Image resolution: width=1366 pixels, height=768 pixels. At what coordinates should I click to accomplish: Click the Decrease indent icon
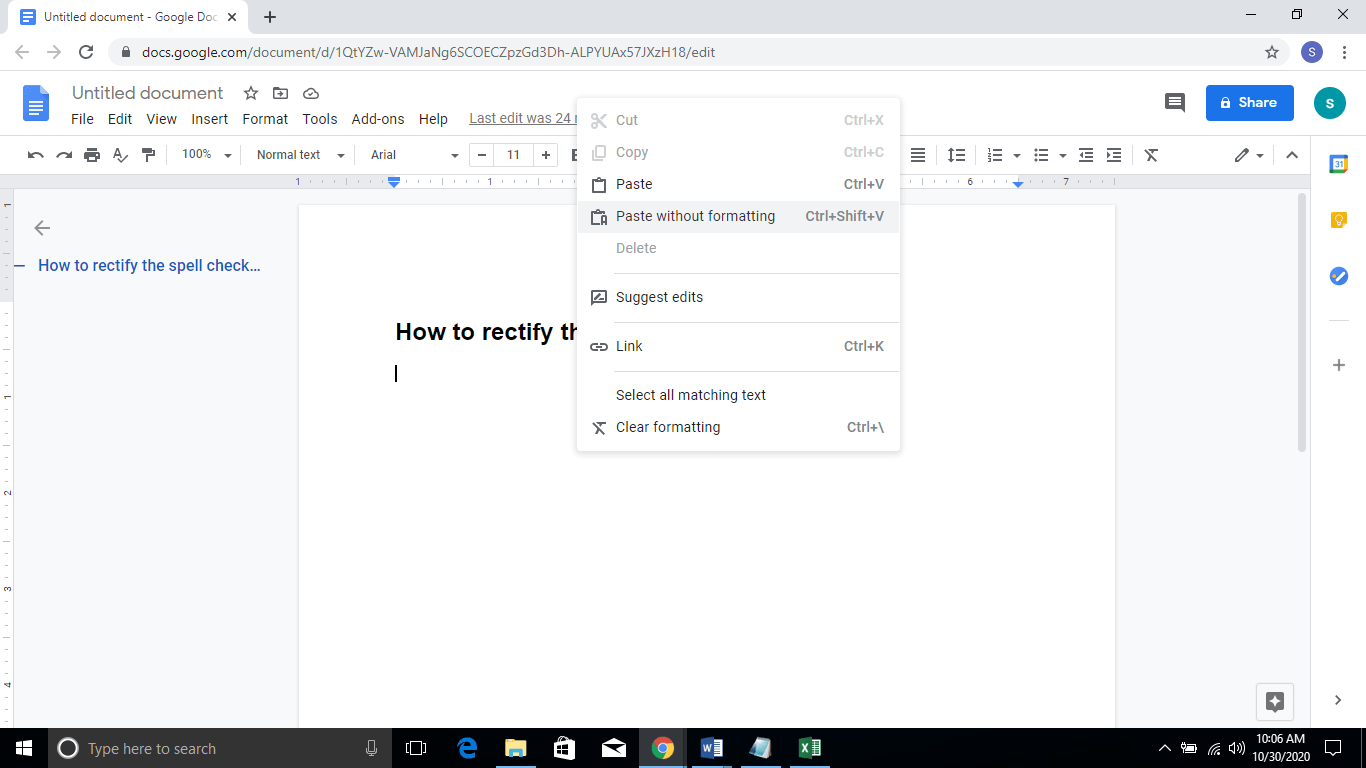pos(1086,155)
